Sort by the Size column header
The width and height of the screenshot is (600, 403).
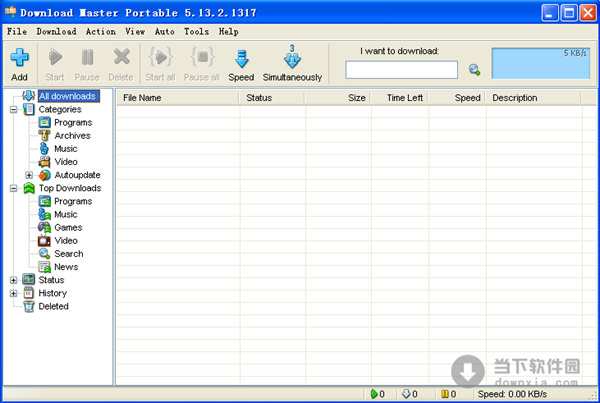(x=338, y=98)
